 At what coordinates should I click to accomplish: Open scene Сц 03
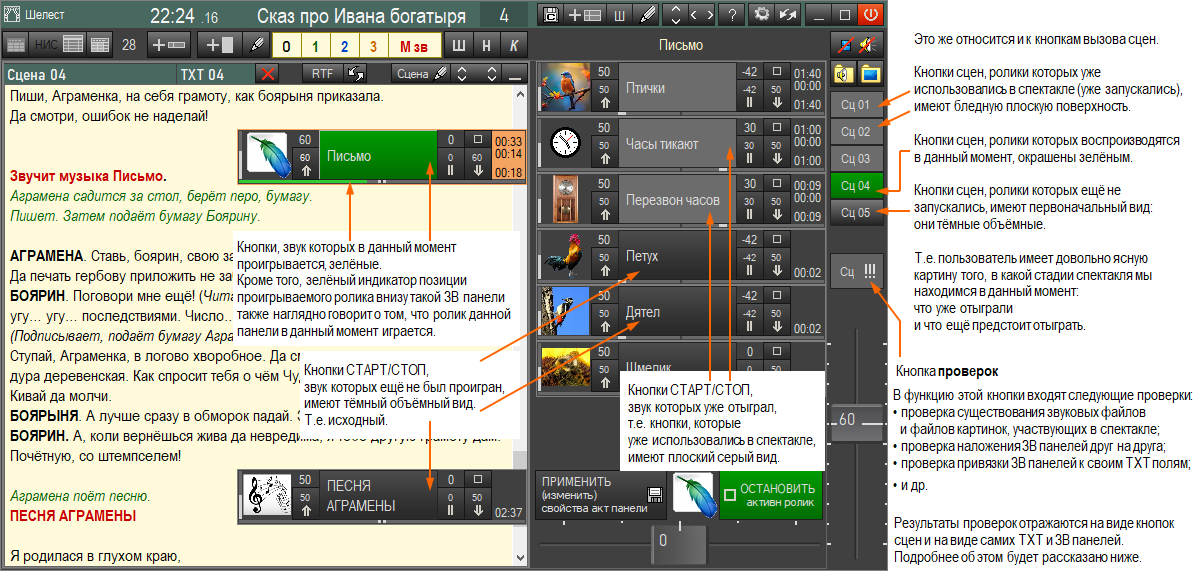click(856, 158)
